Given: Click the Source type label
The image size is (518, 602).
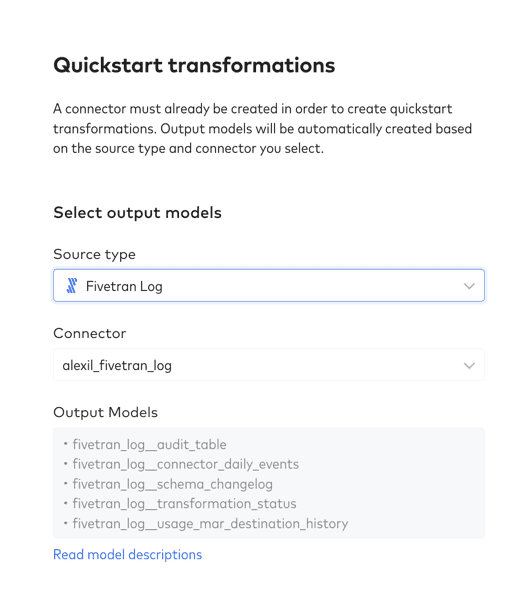Looking at the screenshot, I should (x=94, y=255).
